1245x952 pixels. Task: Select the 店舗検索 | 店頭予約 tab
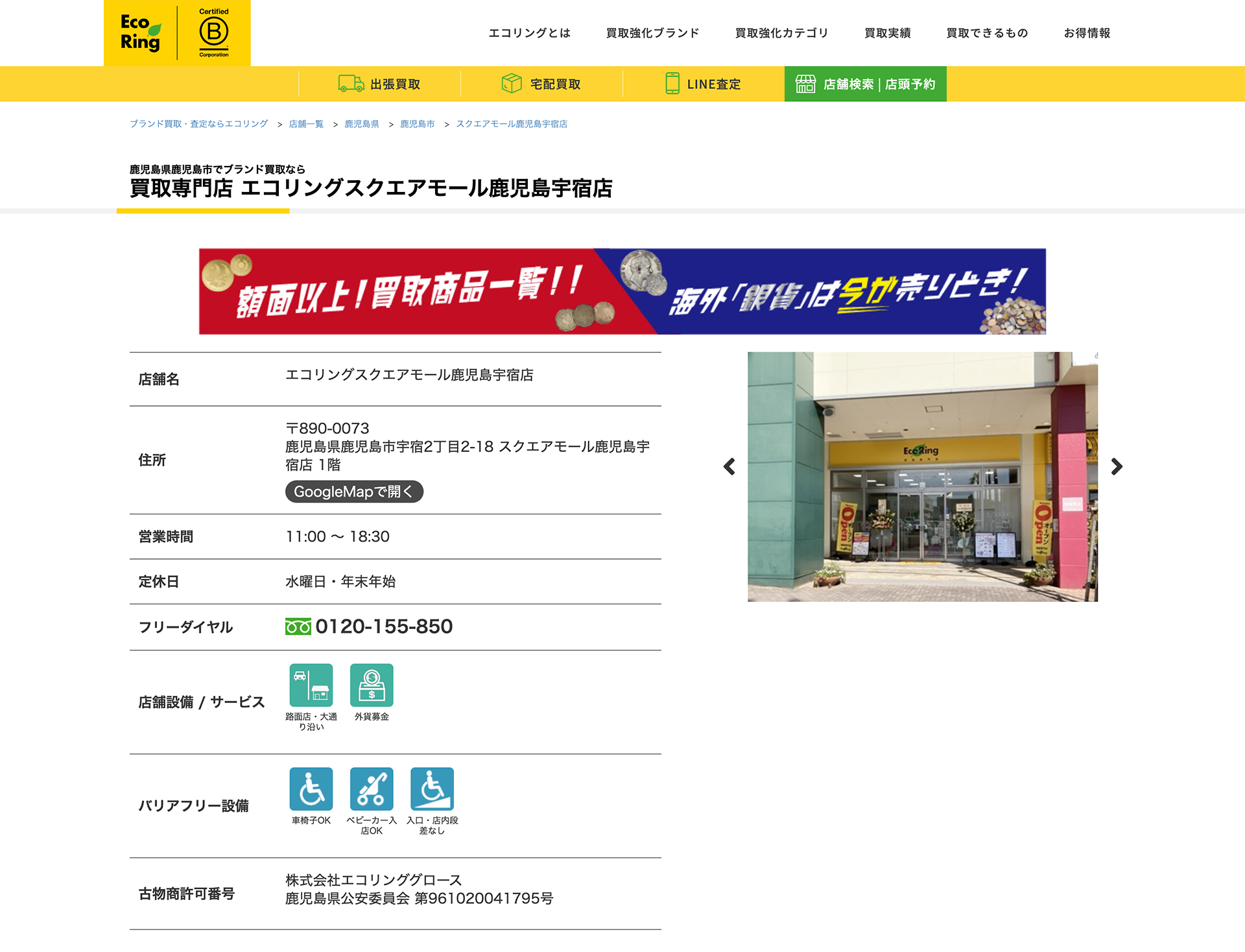coord(866,84)
